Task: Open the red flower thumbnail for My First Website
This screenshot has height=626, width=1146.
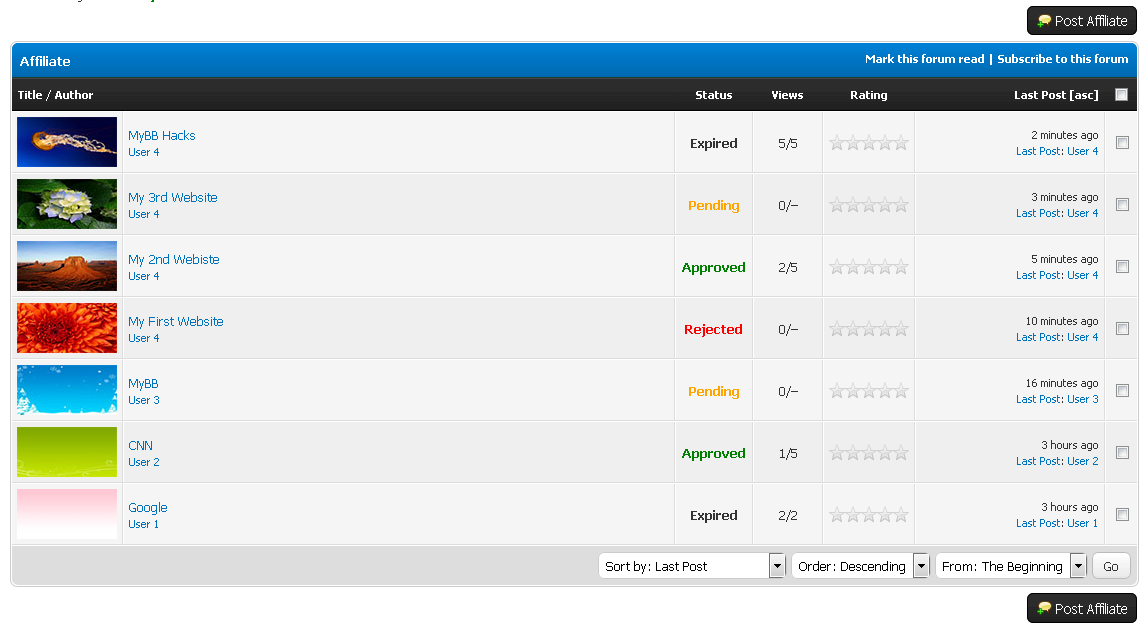Action: click(67, 328)
